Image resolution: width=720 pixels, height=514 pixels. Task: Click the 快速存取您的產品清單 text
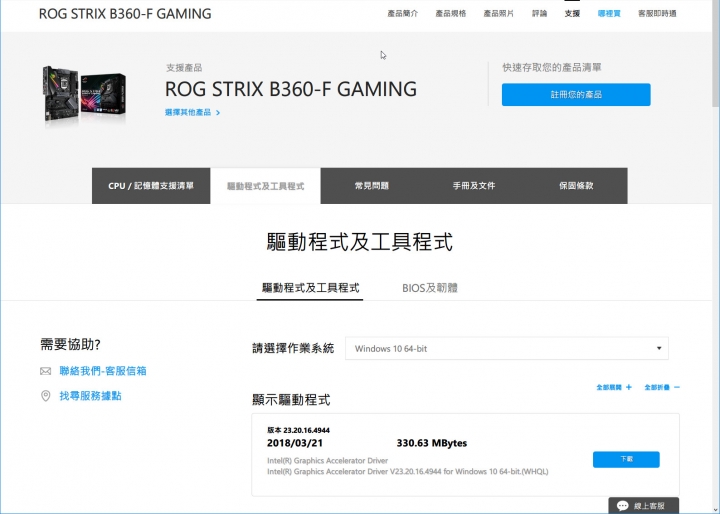[x=552, y=68]
